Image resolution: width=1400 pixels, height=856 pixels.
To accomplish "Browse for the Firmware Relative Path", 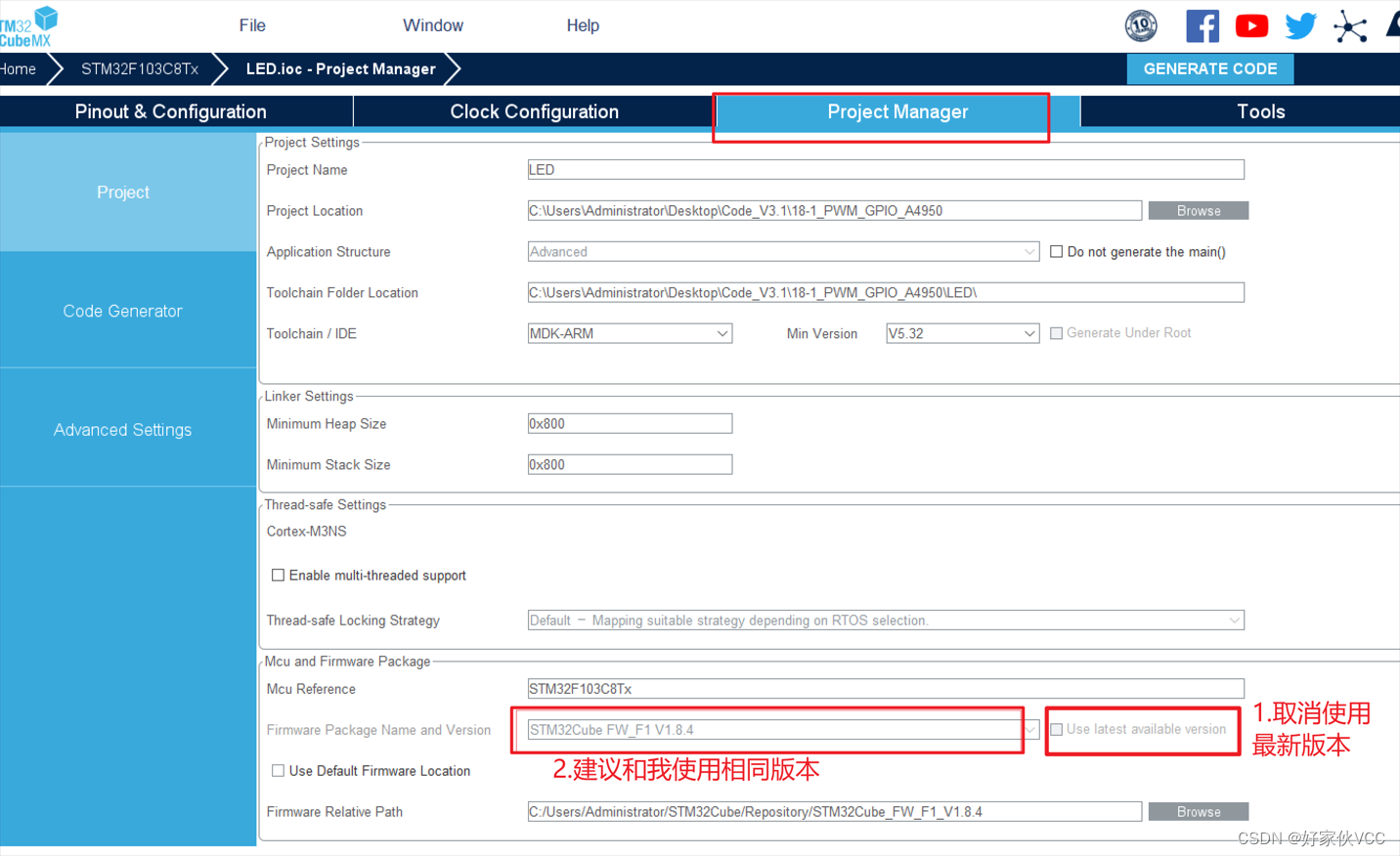I will [x=1199, y=812].
